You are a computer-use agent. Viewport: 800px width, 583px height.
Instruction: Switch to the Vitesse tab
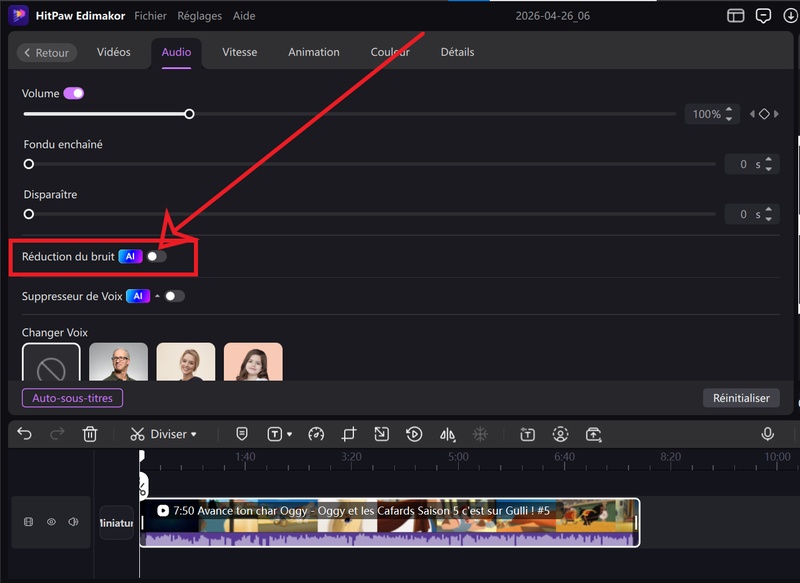pyautogui.click(x=239, y=52)
